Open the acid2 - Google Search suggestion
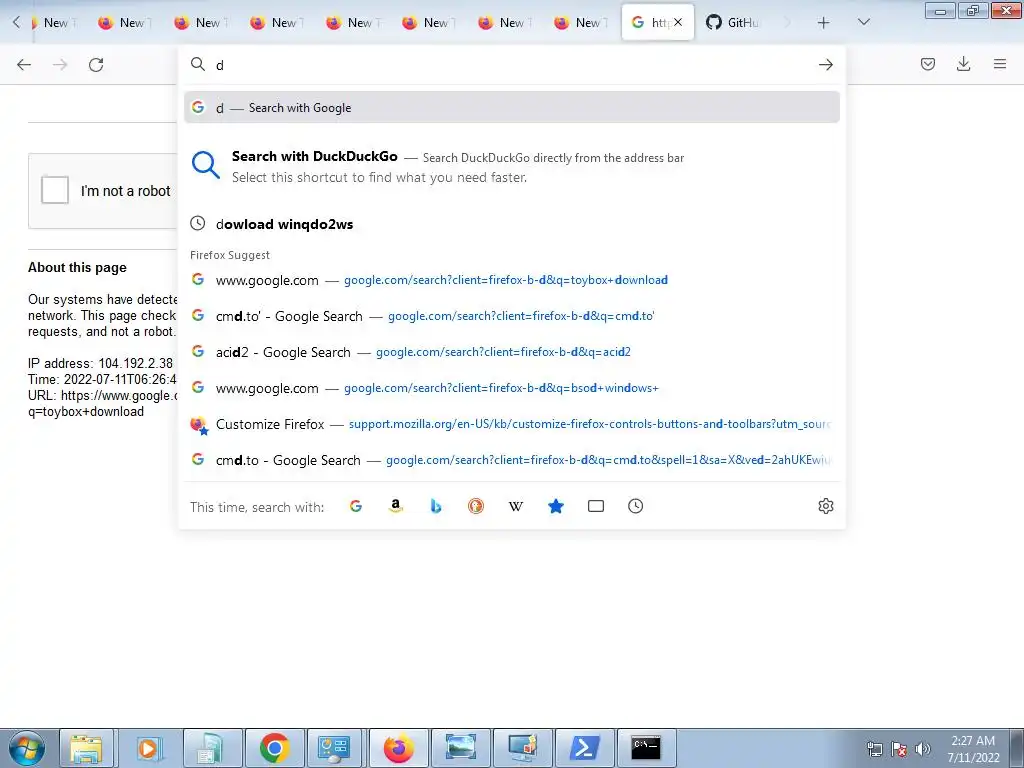 (512, 352)
